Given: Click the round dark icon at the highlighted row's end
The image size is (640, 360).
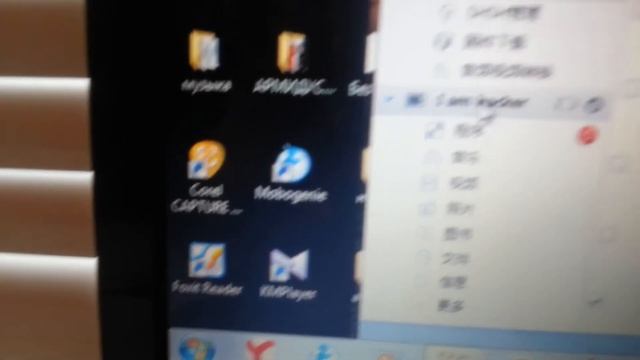Looking at the screenshot, I should coord(593,105).
